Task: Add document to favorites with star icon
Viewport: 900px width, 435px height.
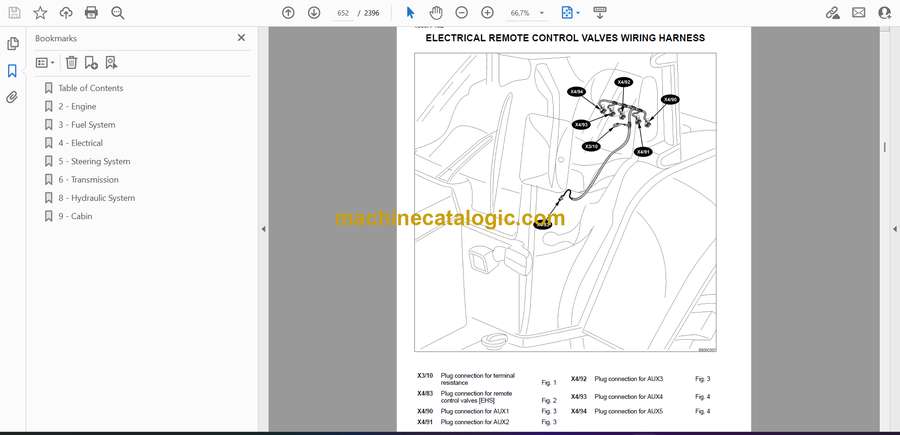Action: 40,13
